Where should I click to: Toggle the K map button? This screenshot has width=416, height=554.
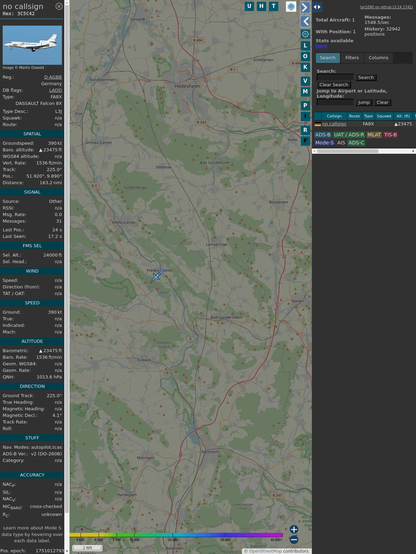tap(305, 67)
